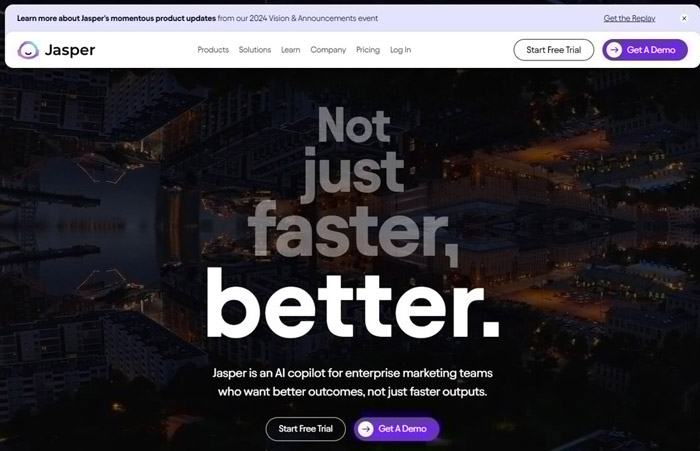
Task: Open the Company menu
Action: [328, 50]
